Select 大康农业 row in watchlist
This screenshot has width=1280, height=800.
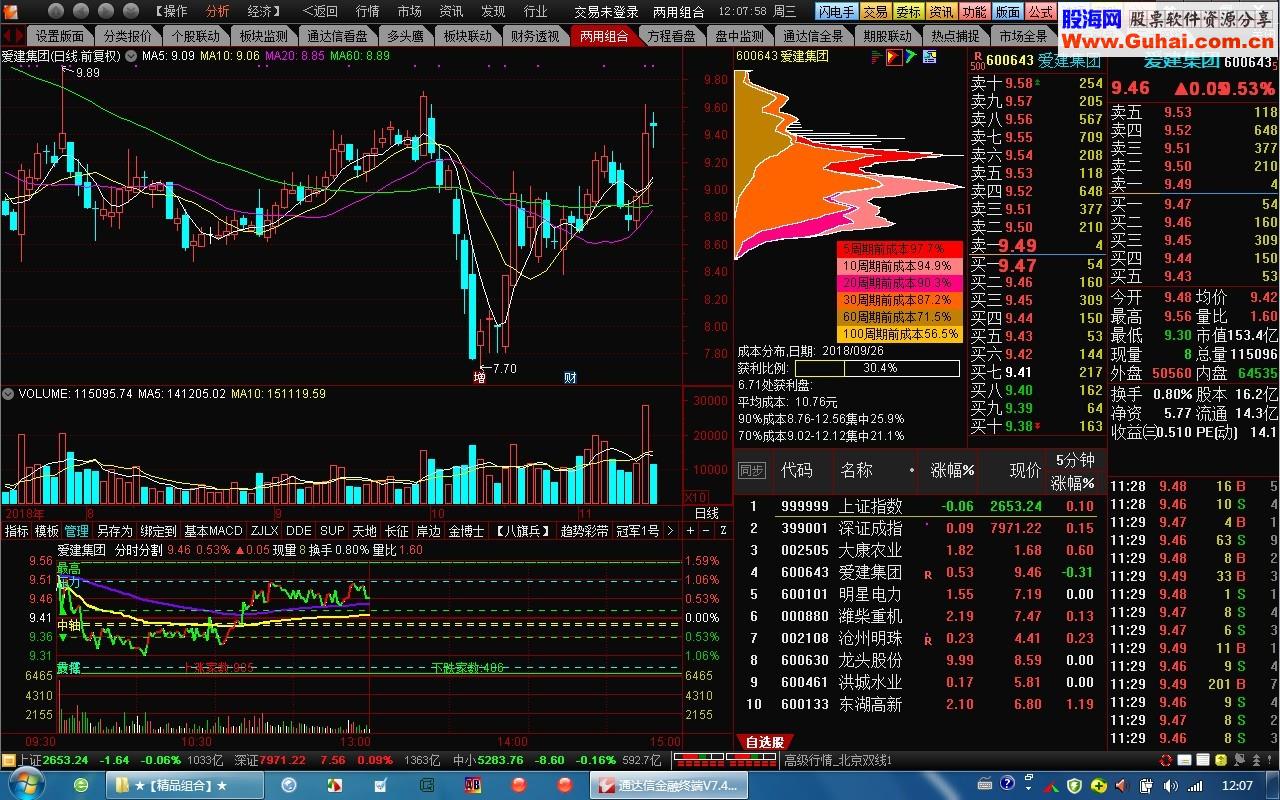[x=920, y=550]
